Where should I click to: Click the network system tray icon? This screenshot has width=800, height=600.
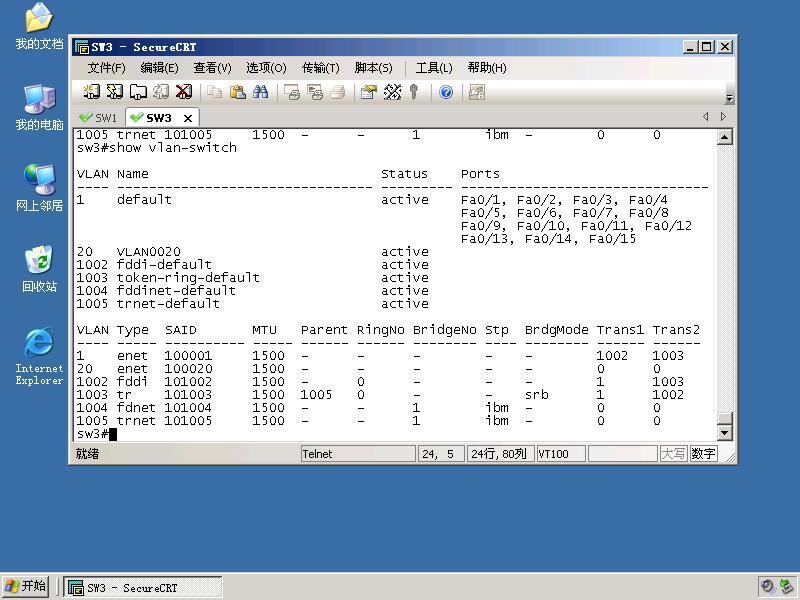(787, 586)
